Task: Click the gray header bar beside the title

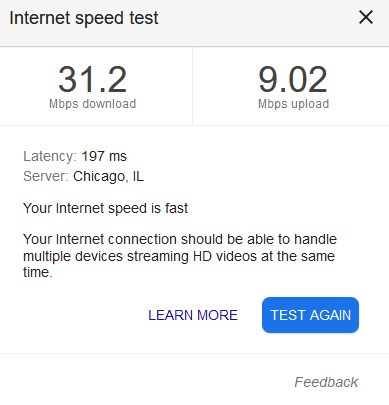Action: pos(257,18)
